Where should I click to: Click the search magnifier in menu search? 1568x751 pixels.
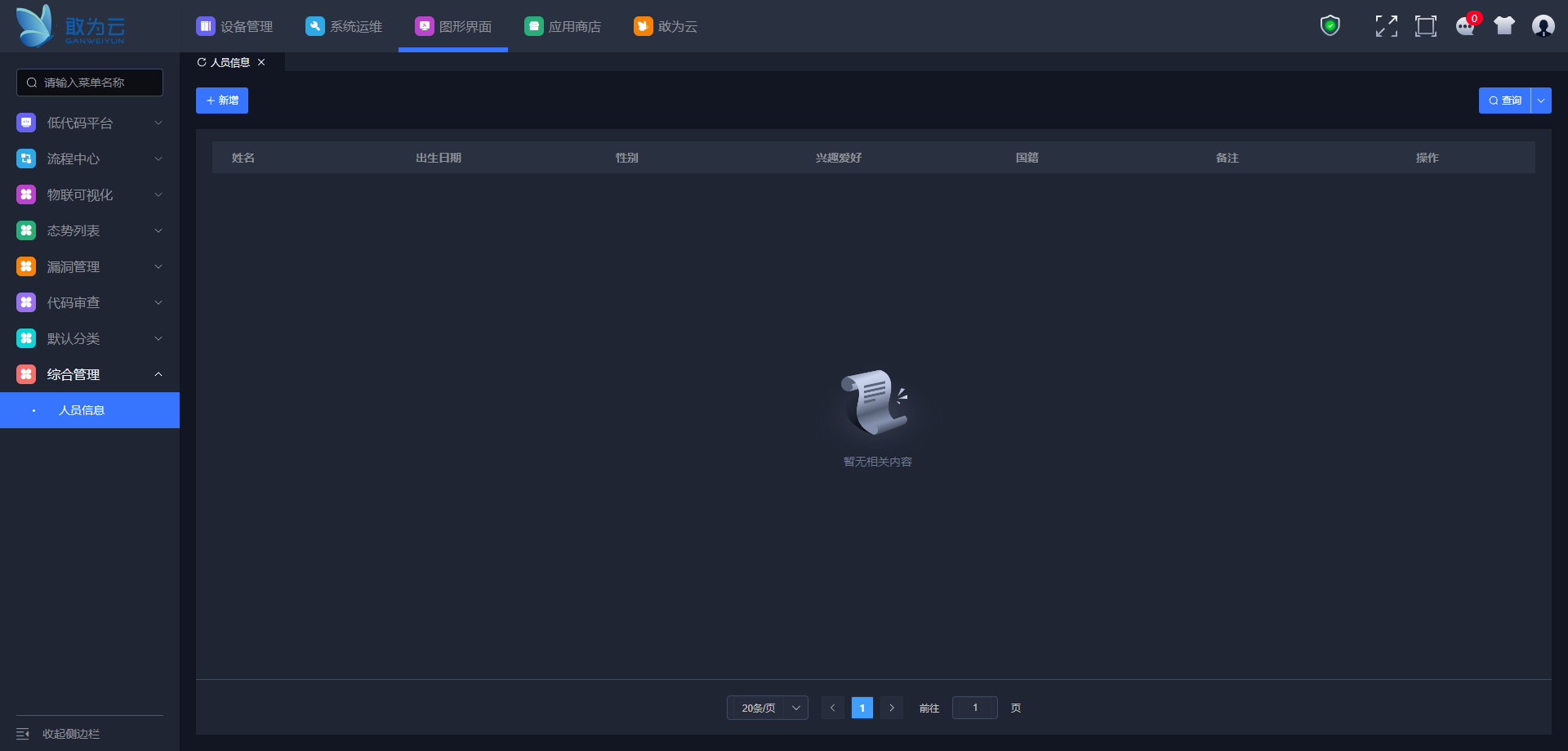32,83
